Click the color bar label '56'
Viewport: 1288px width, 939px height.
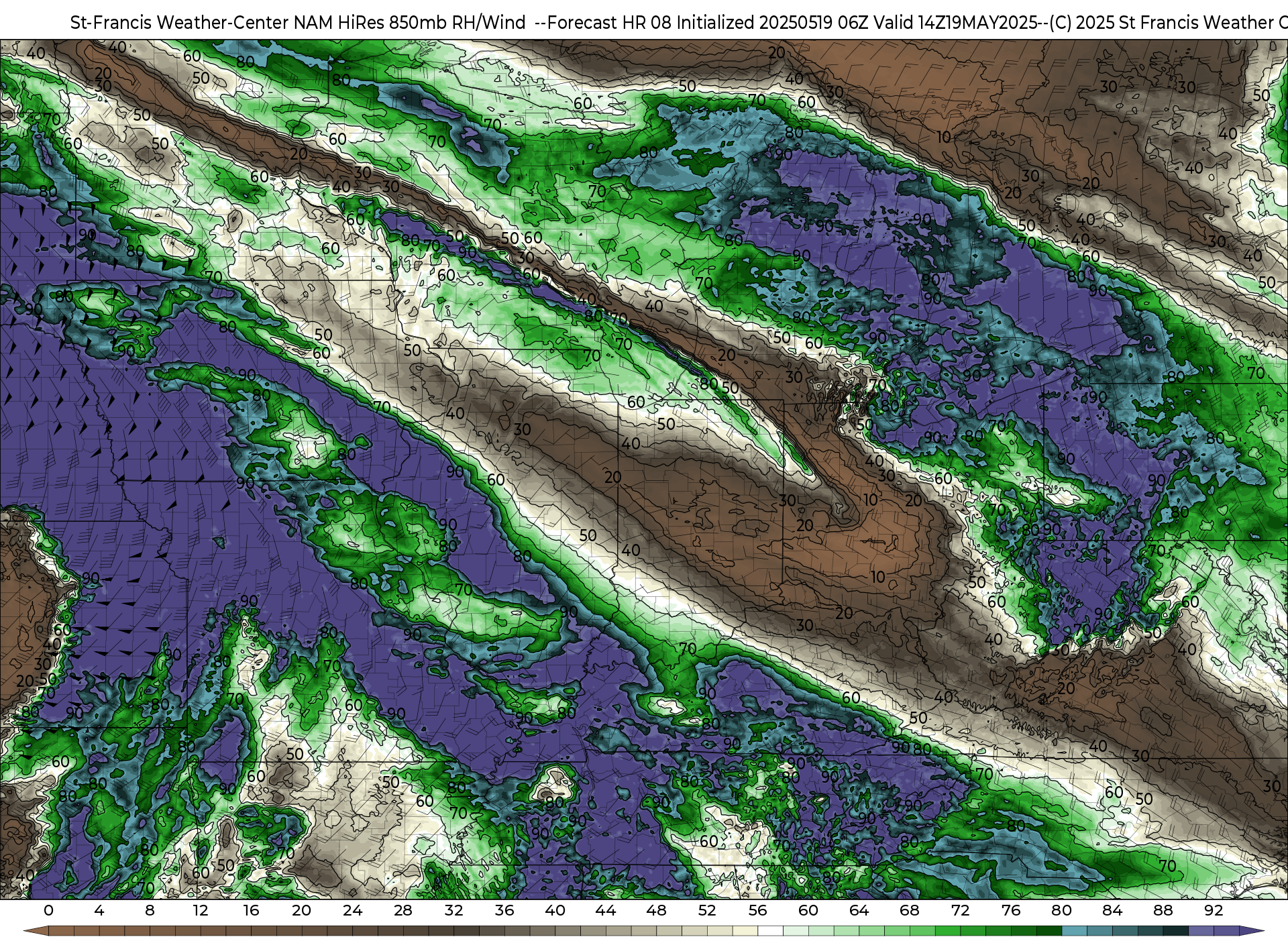tap(757, 910)
